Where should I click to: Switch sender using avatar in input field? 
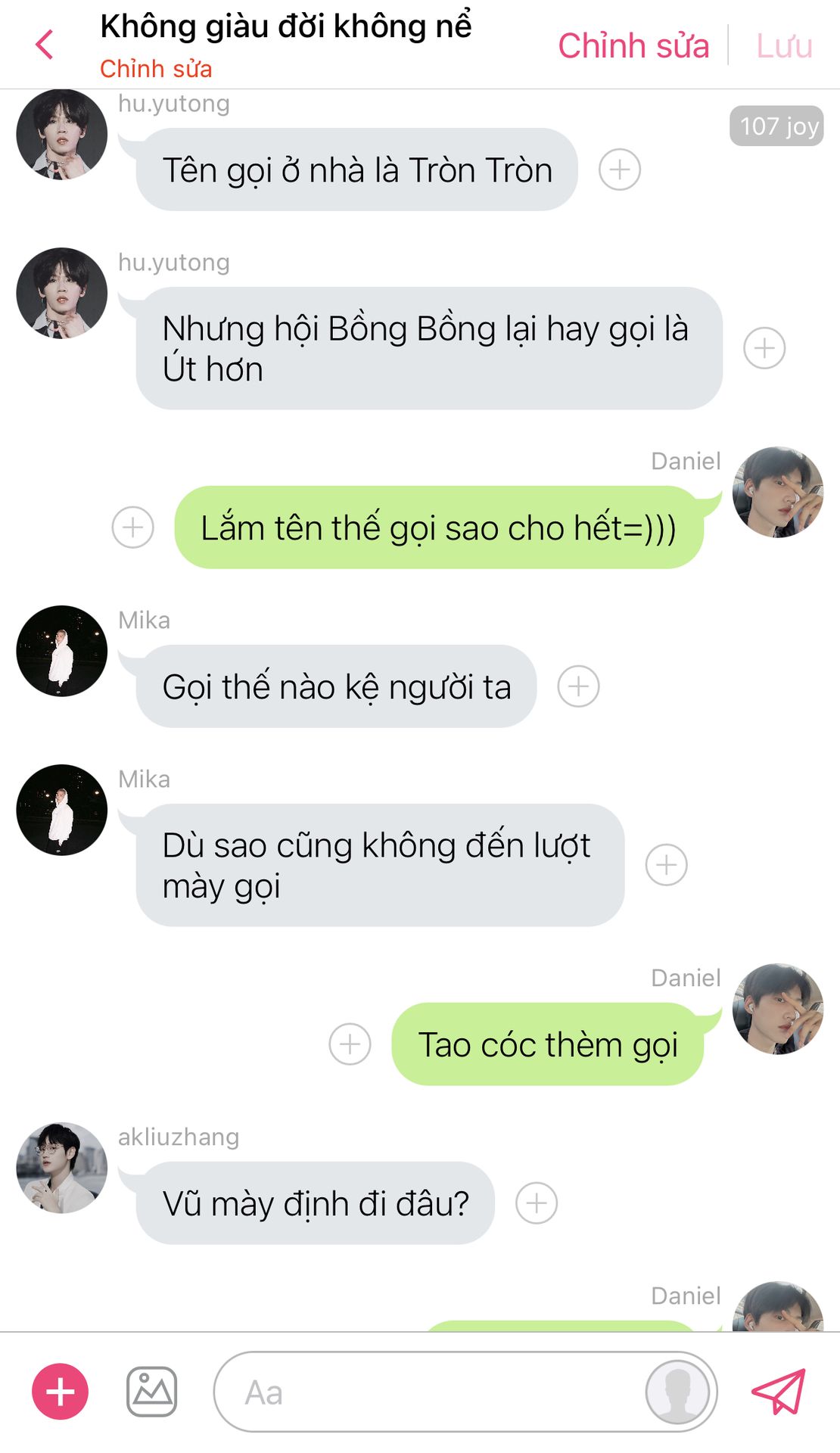tap(677, 1392)
